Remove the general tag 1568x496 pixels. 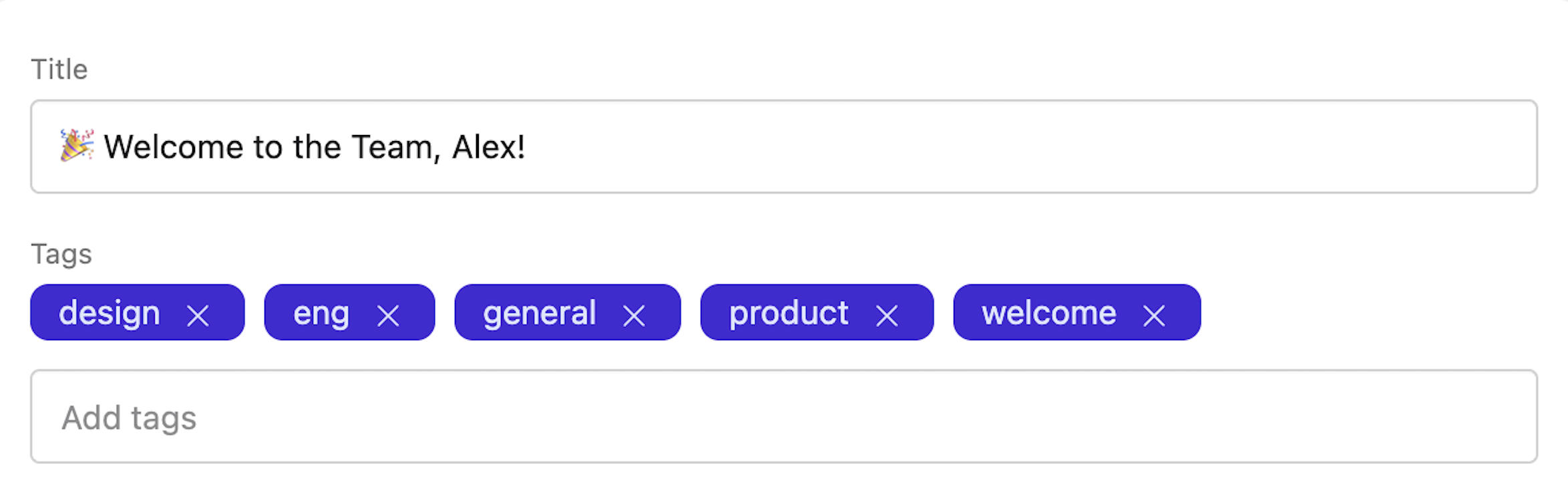pyautogui.click(x=635, y=314)
